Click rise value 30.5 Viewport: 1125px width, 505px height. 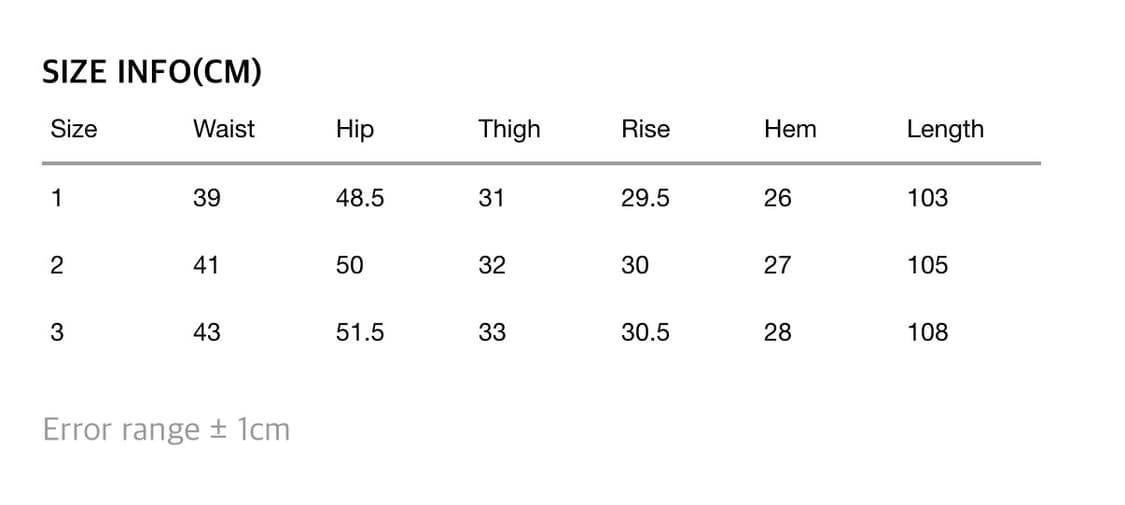(645, 332)
